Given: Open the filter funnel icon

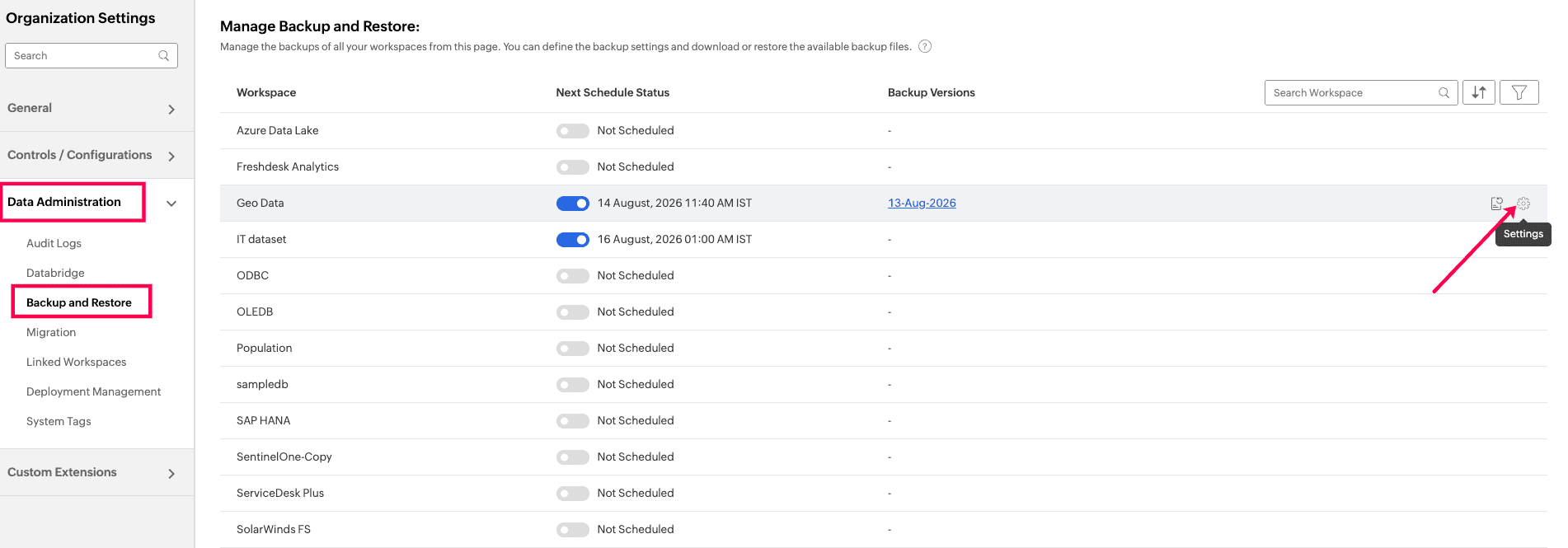Looking at the screenshot, I should point(1519,92).
